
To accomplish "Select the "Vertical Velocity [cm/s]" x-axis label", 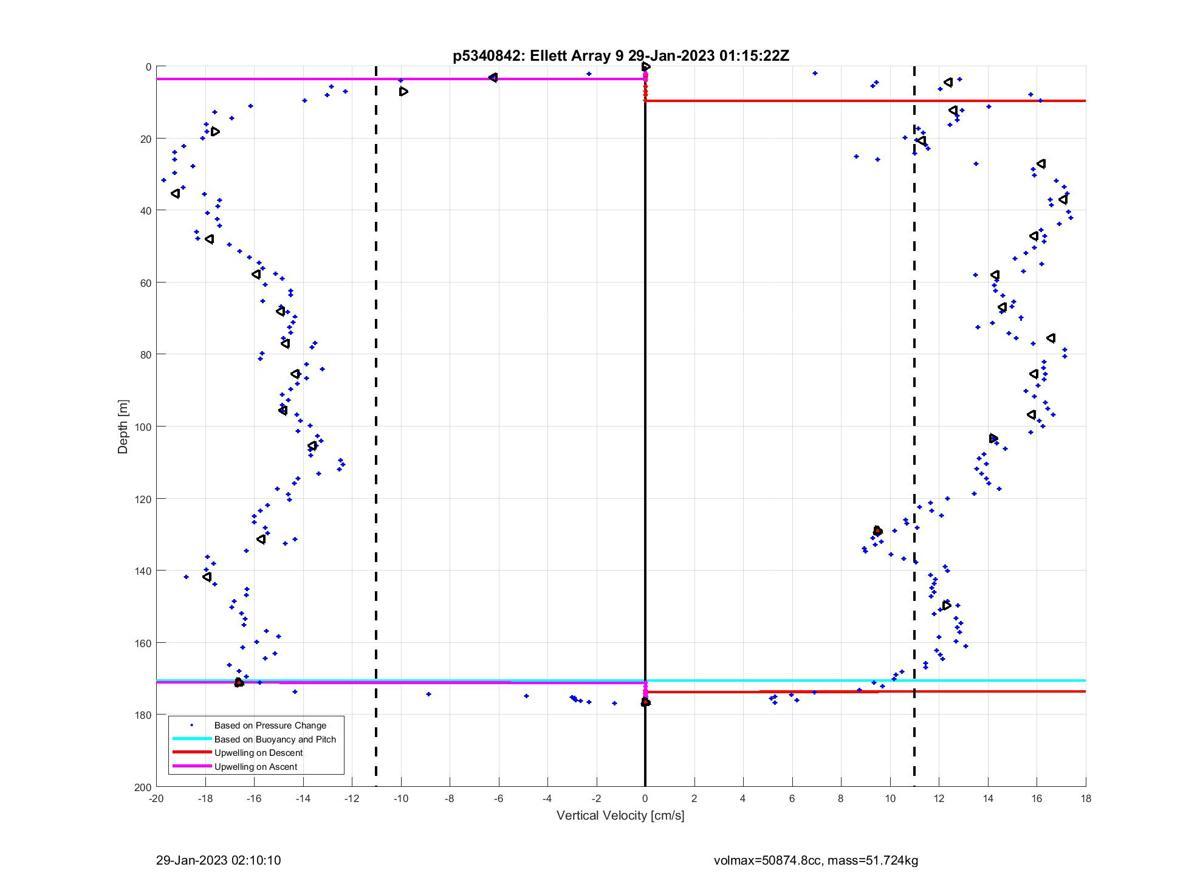I will pyautogui.click(x=620, y=815).
